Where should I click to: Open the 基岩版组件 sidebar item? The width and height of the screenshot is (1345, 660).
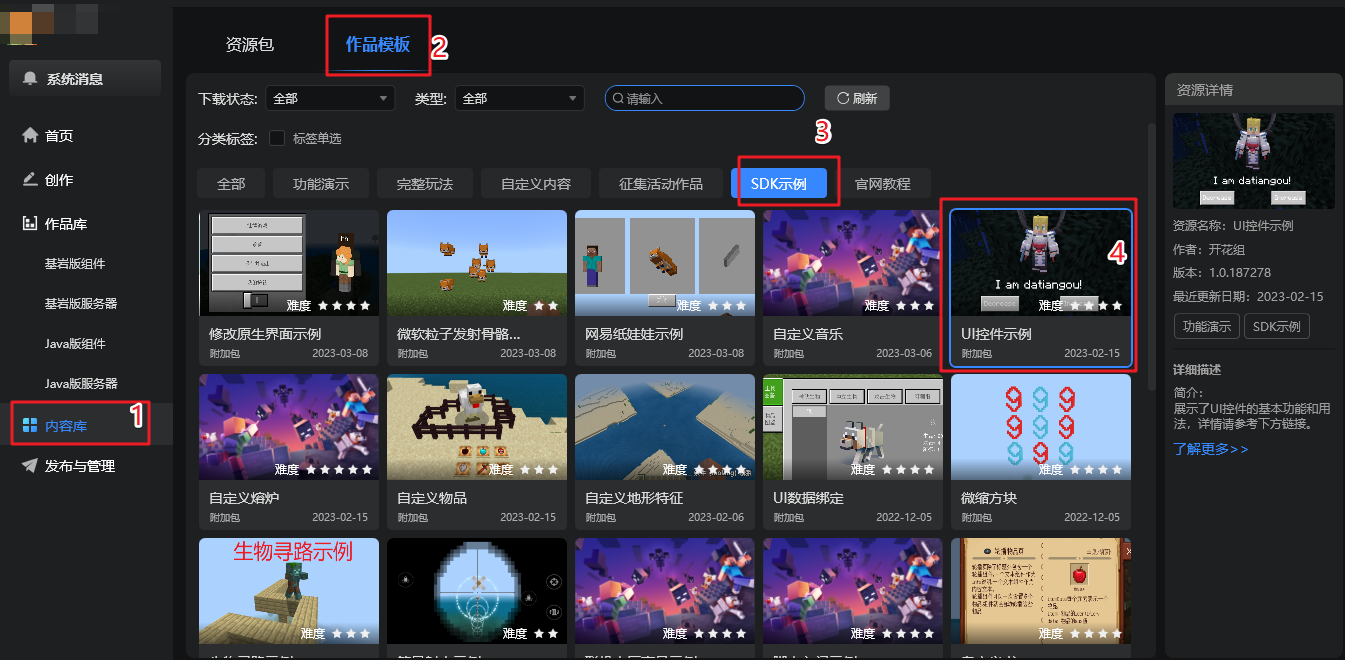[x=75, y=264]
